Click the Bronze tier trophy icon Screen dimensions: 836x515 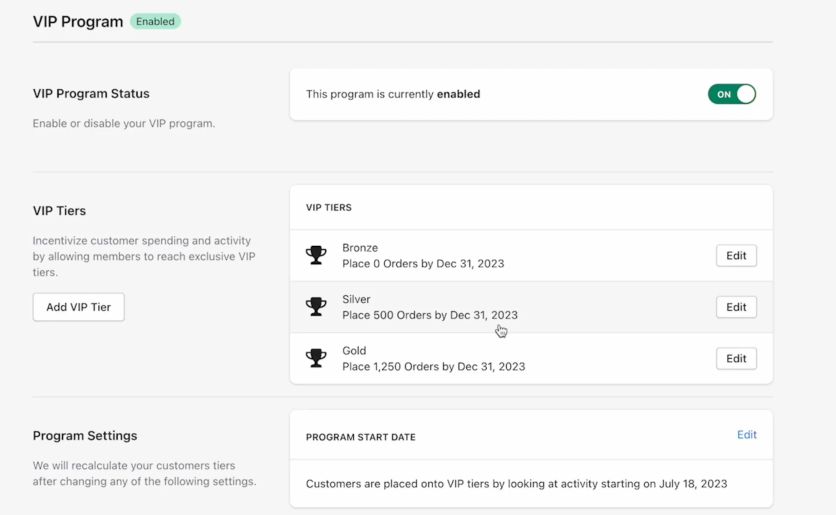coord(316,255)
